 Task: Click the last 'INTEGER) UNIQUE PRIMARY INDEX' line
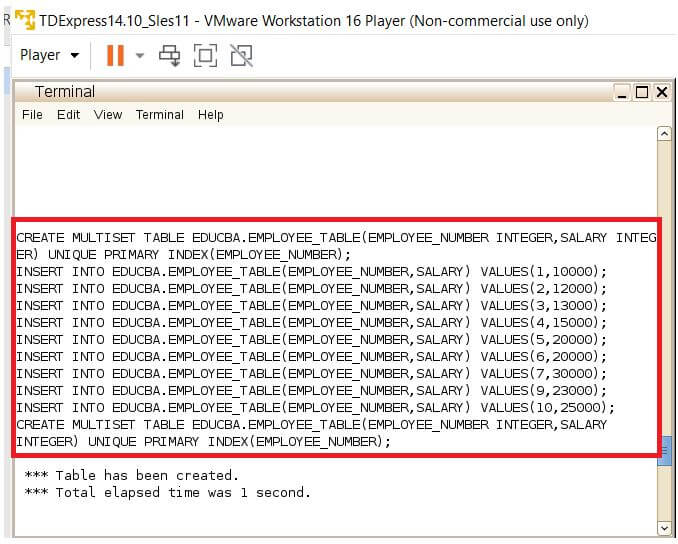click(203, 442)
